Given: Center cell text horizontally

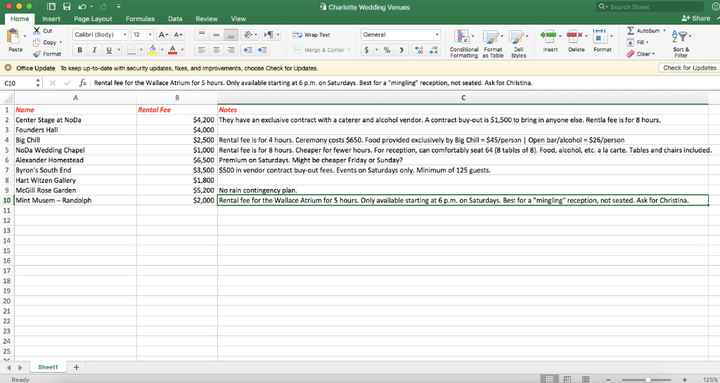Looking at the screenshot, I should tap(216, 50).
